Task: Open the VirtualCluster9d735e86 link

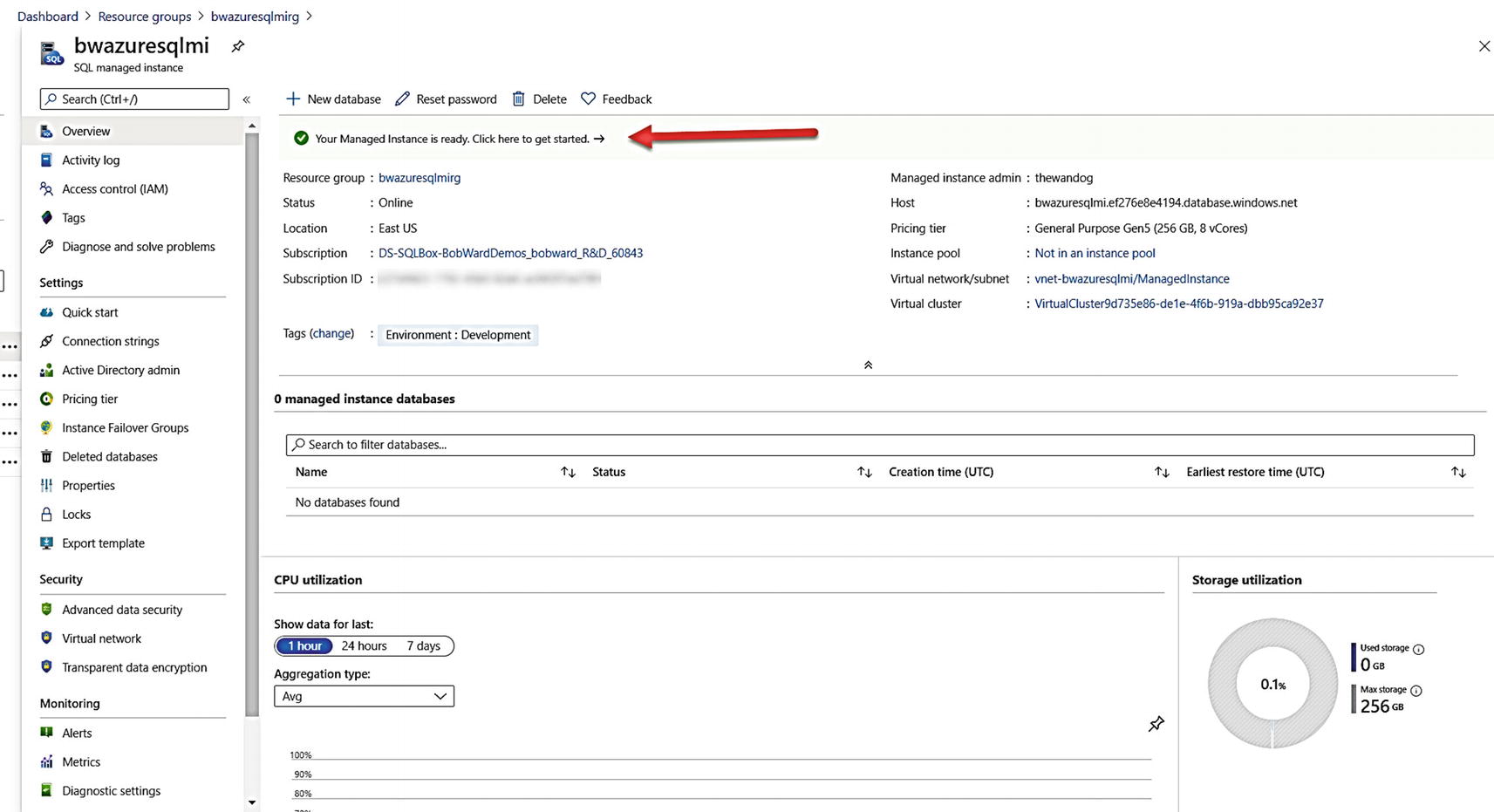Action: [1179, 304]
